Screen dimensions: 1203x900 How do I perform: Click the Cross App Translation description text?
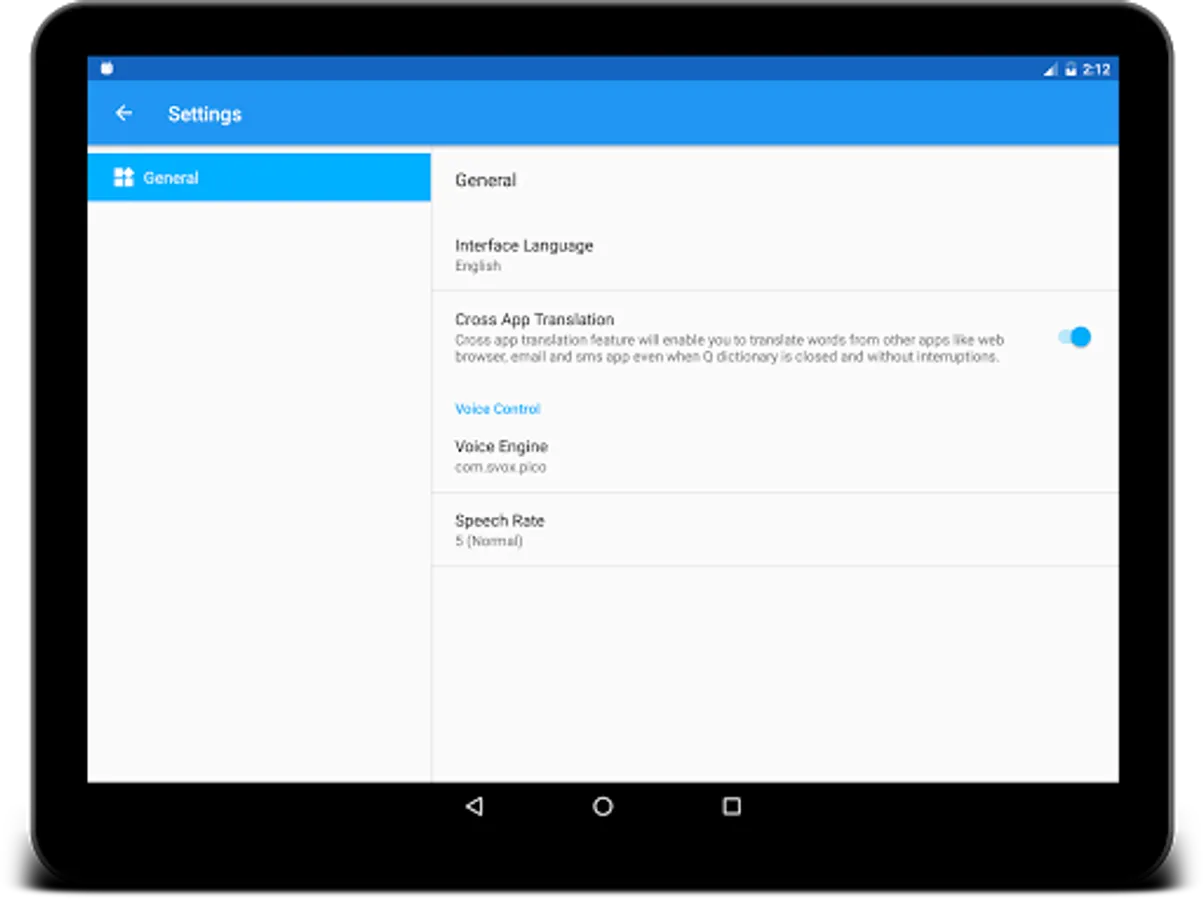[729, 349]
